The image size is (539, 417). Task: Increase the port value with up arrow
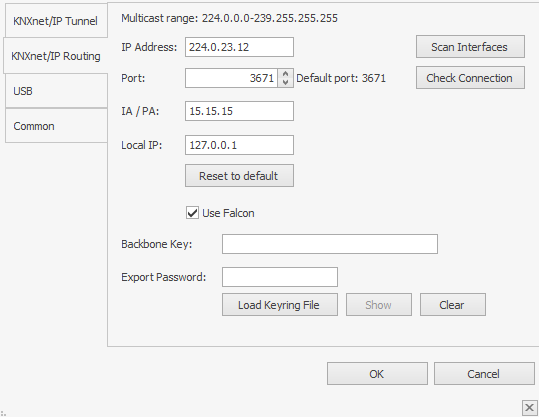pyautogui.click(x=285, y=74)
